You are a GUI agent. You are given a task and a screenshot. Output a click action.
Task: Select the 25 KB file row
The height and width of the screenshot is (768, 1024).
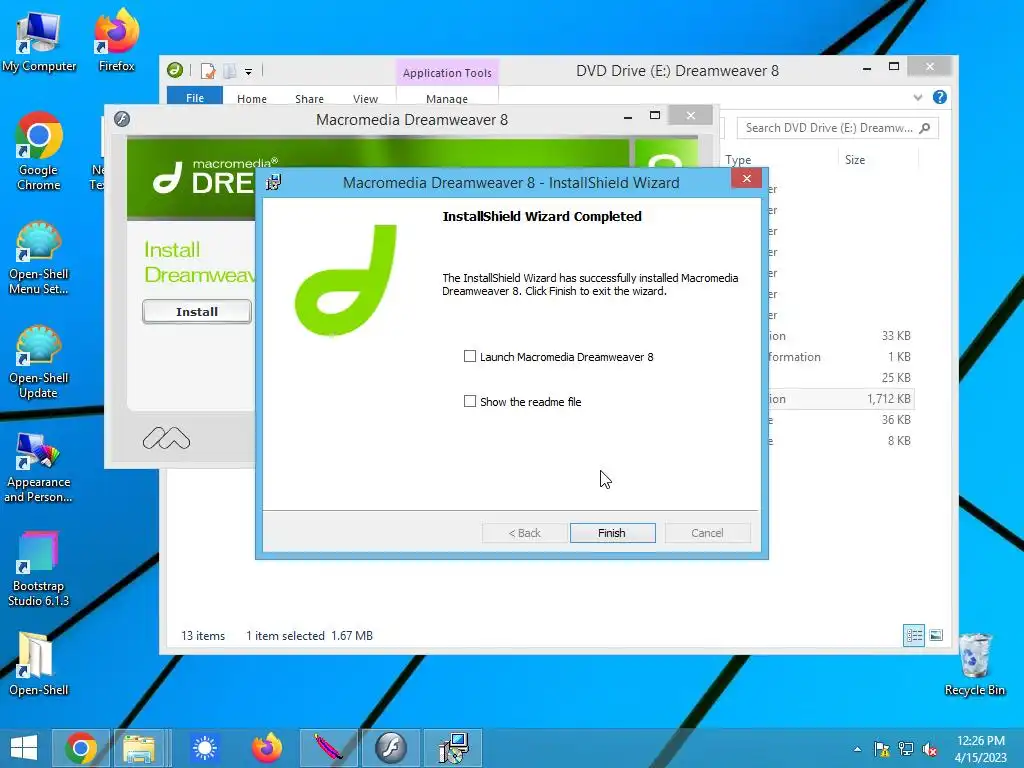point(840,377)
